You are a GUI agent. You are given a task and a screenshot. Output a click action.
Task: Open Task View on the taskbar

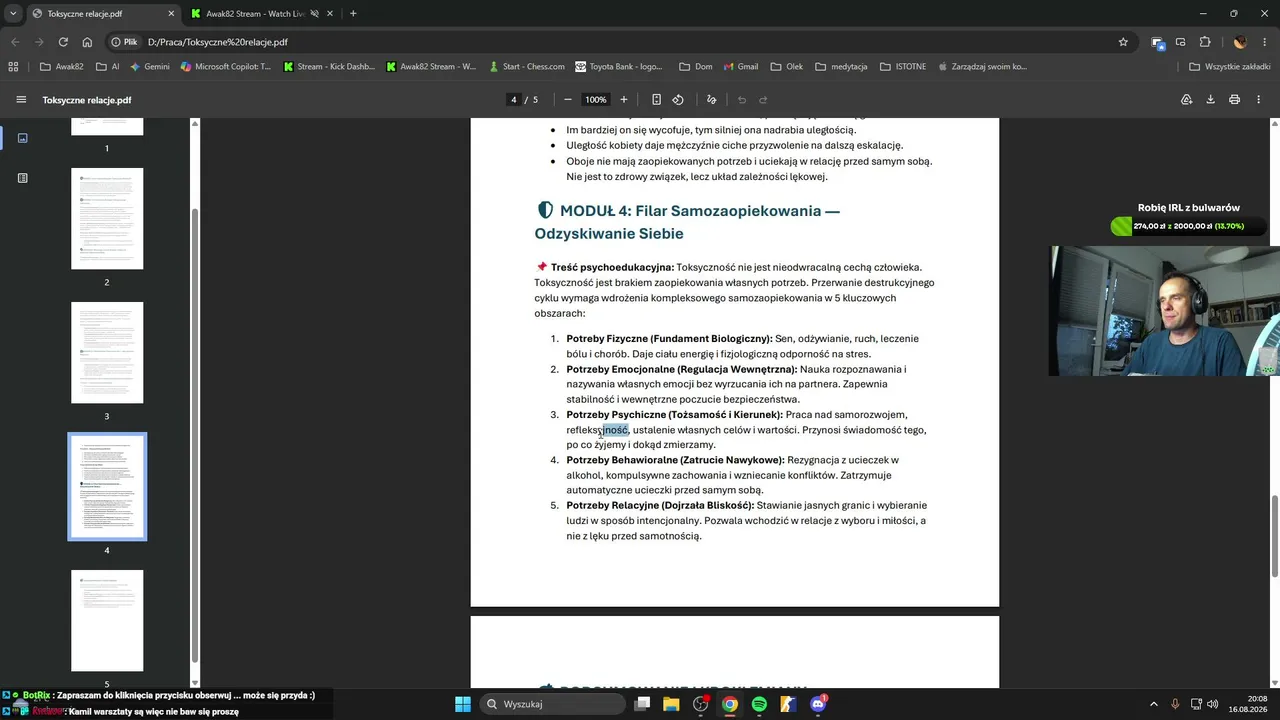point(642,704)
